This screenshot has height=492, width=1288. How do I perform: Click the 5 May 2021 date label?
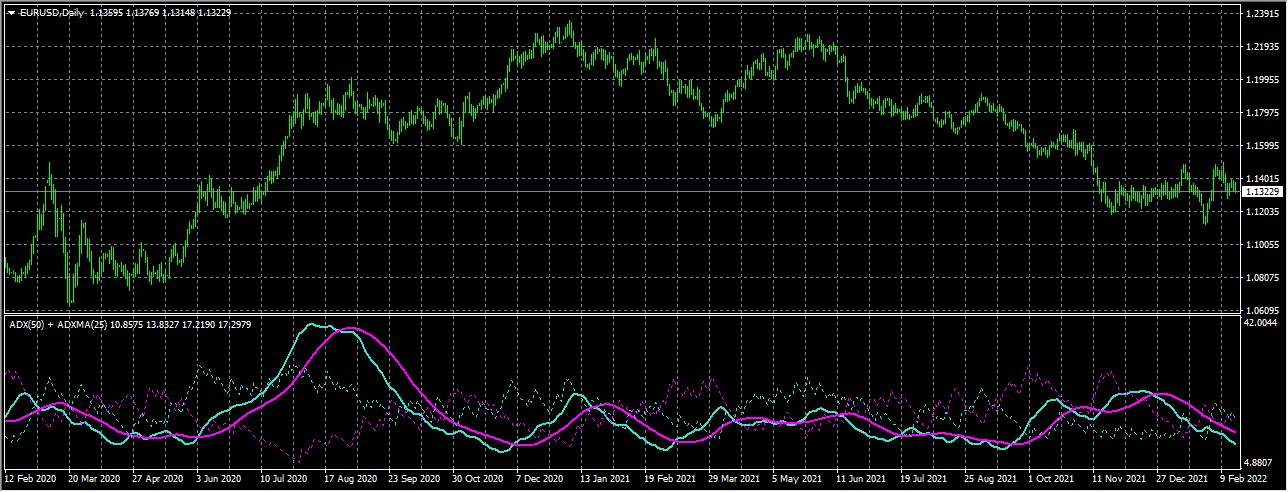click(798, 480)
